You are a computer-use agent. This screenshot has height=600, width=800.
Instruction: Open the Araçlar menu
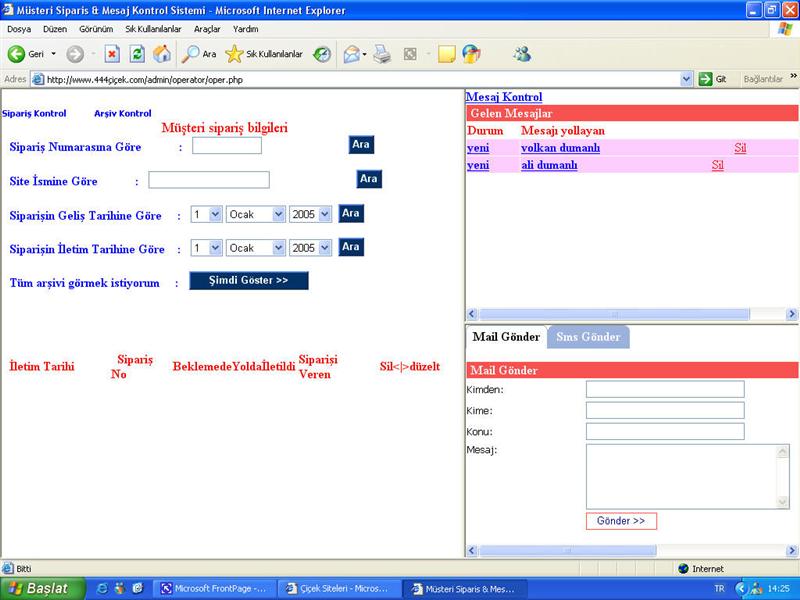(x=207, y=29)
